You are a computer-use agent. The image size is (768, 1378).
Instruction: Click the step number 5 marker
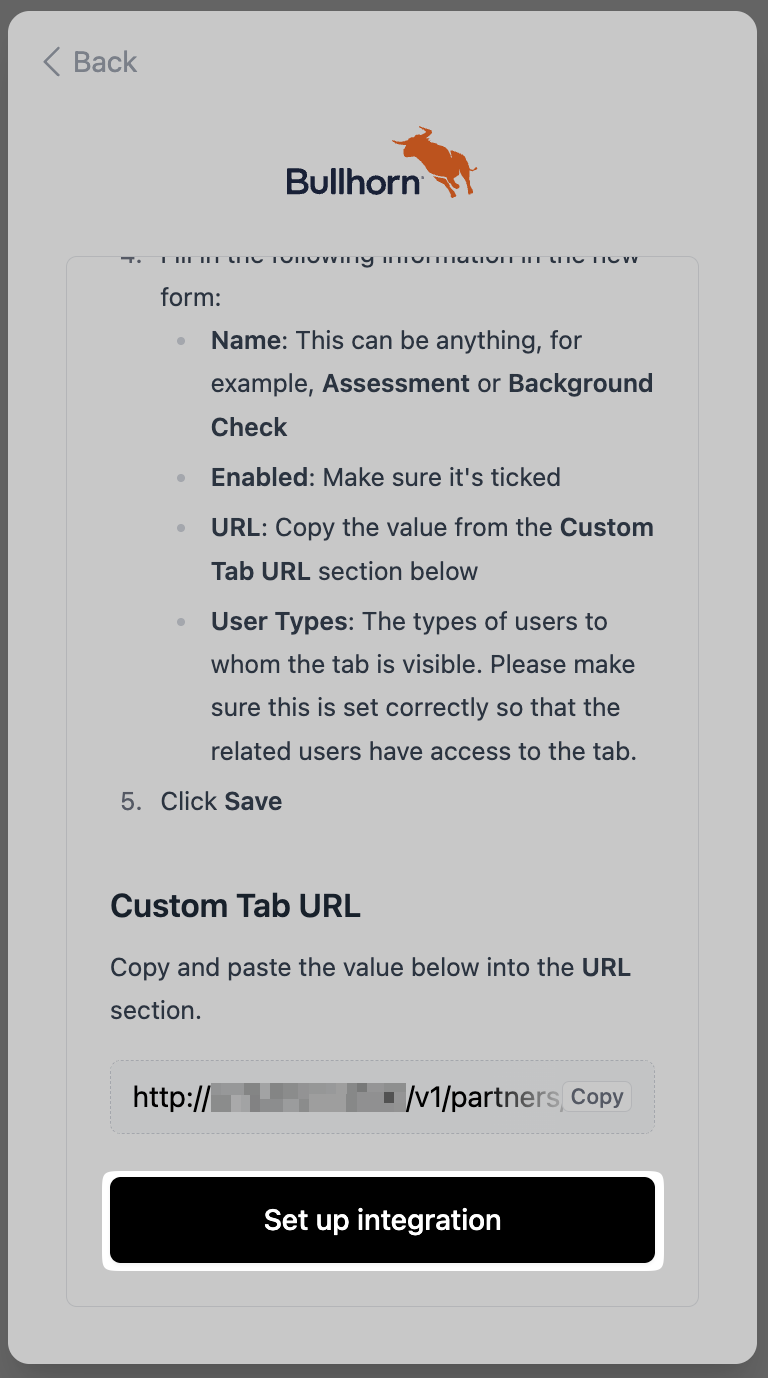(x=131, y=802)
